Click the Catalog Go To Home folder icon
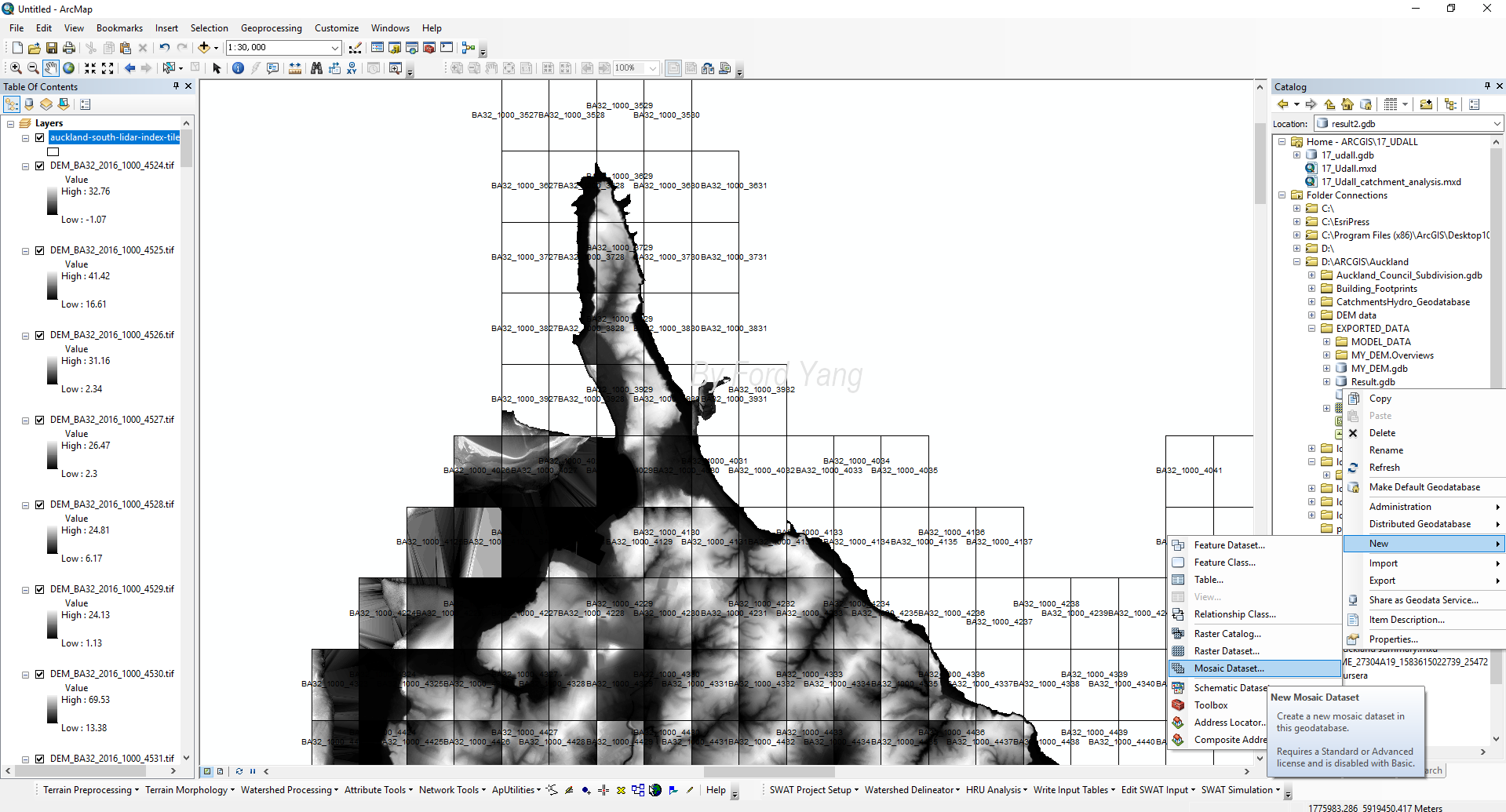Viewport: 1506px width, 812px height. click(1347, 104)
